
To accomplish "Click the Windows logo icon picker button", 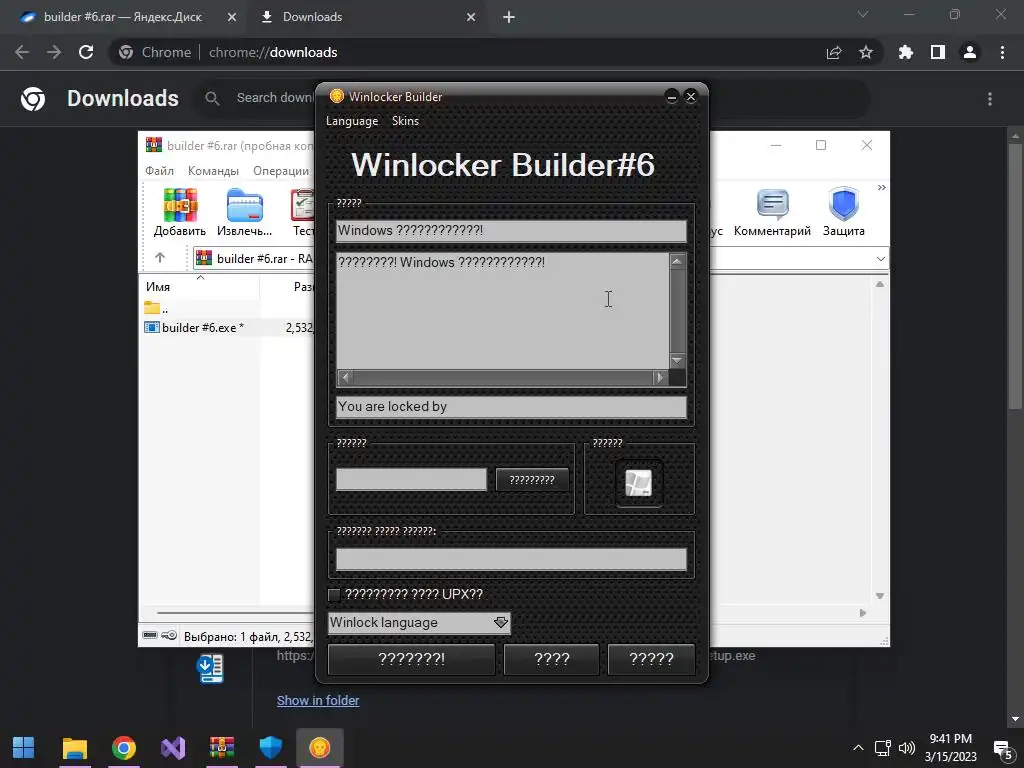I will coord(638,483).
